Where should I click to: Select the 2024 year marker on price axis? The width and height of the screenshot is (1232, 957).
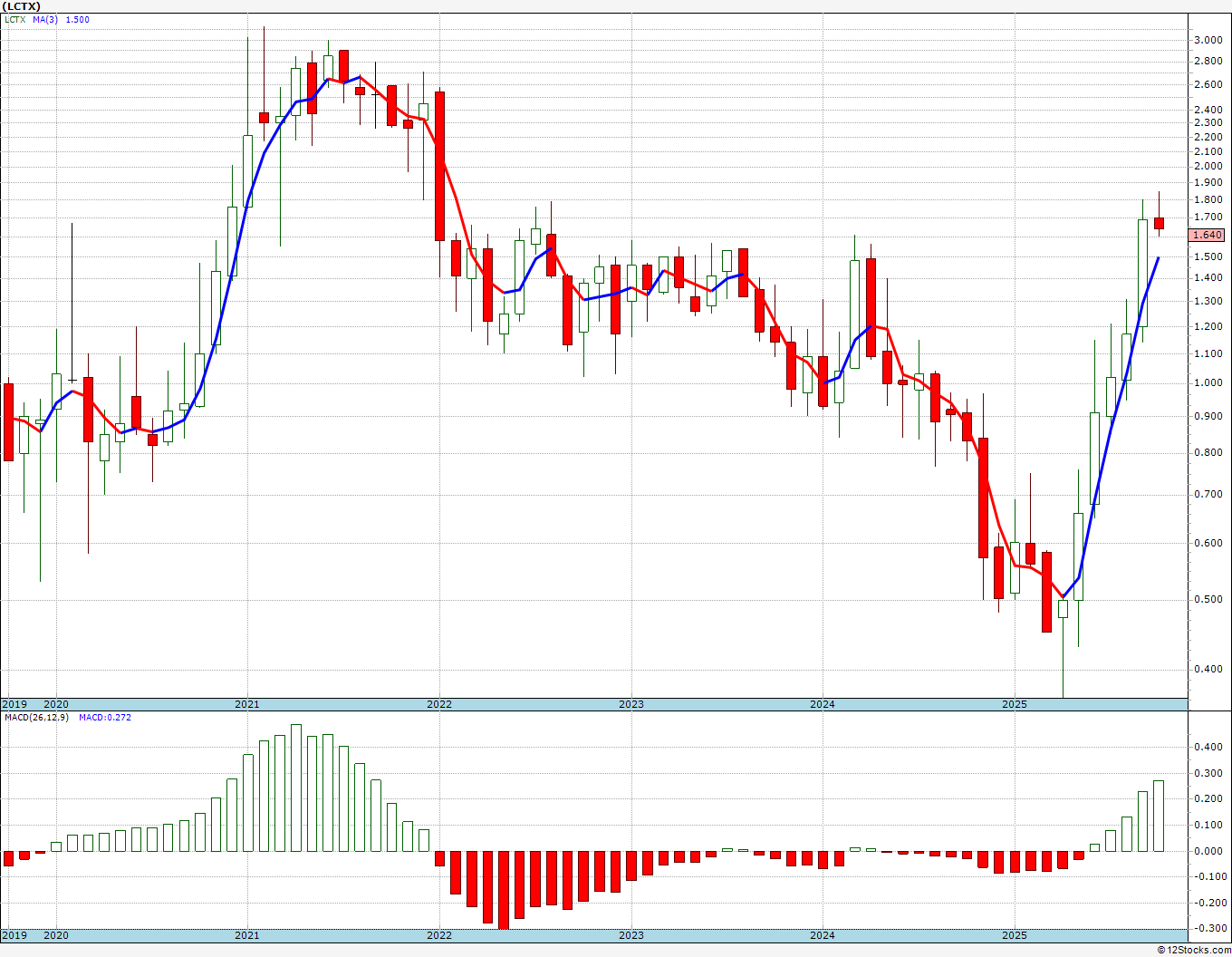coord(822,704)
